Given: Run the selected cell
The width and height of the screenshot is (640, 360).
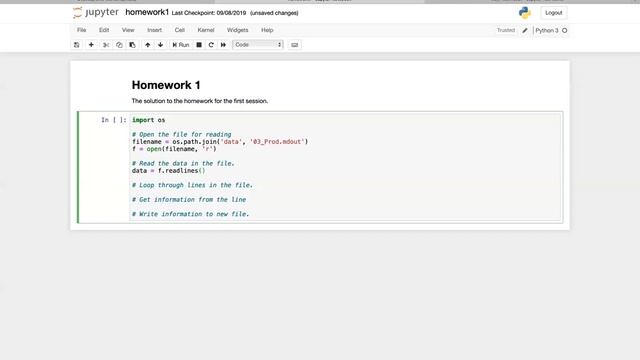Looking at the screenshot, I should point(181,45).
